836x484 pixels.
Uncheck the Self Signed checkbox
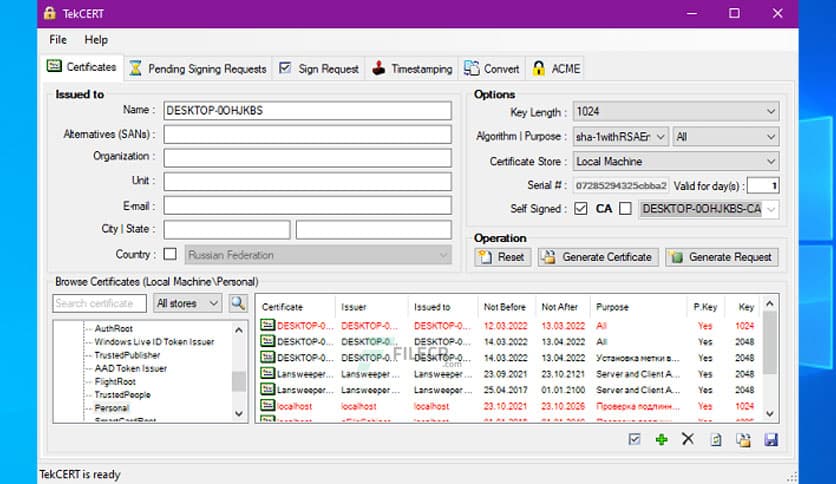(x=581, y=208)
